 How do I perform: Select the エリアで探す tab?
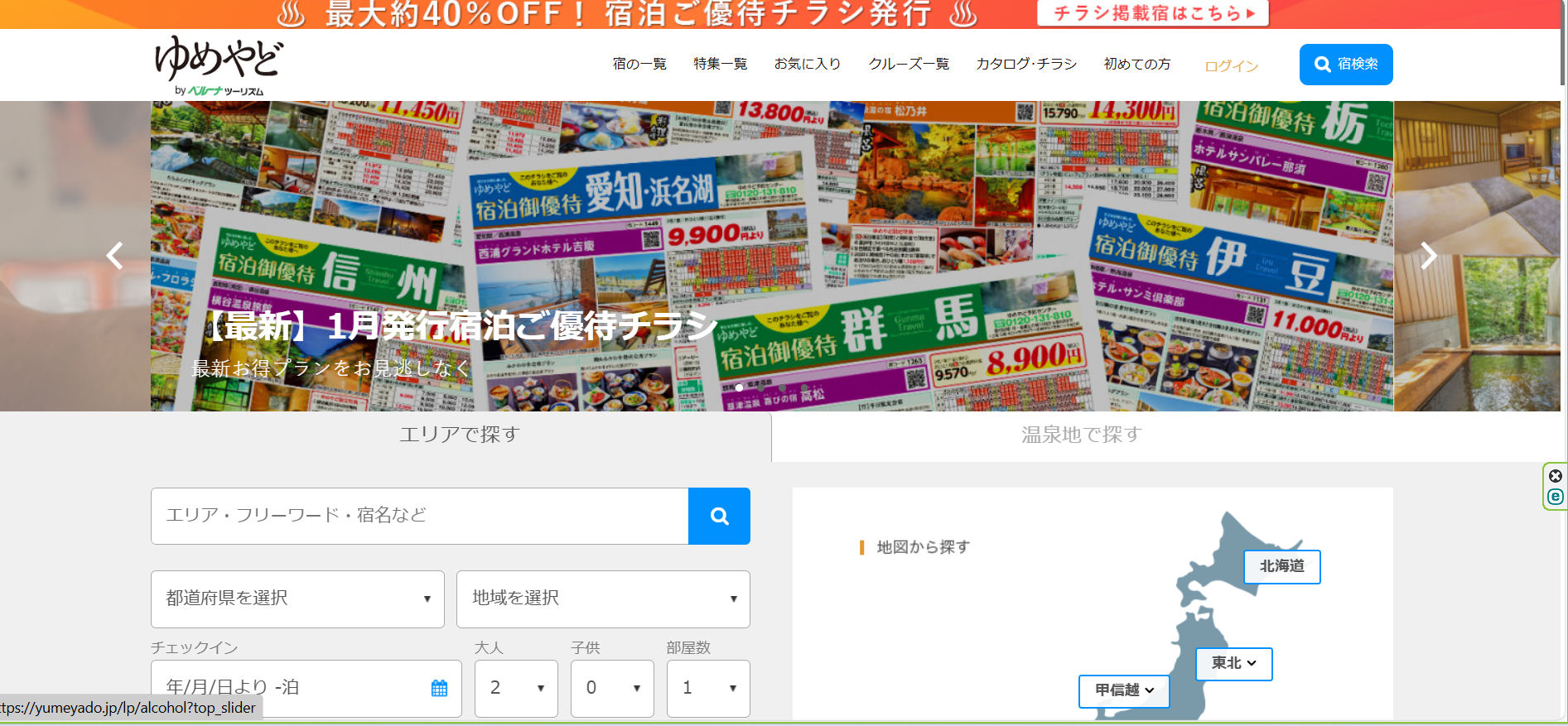point(460,435)
